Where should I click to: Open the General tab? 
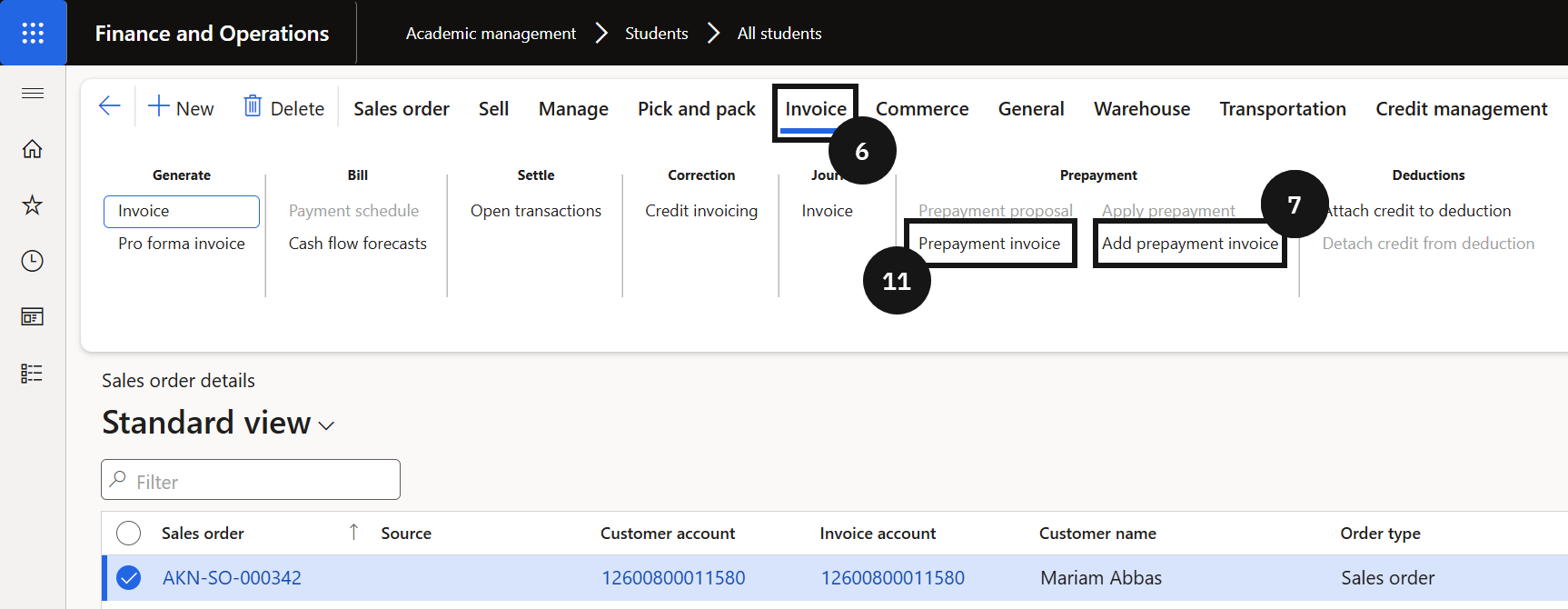1031,109
